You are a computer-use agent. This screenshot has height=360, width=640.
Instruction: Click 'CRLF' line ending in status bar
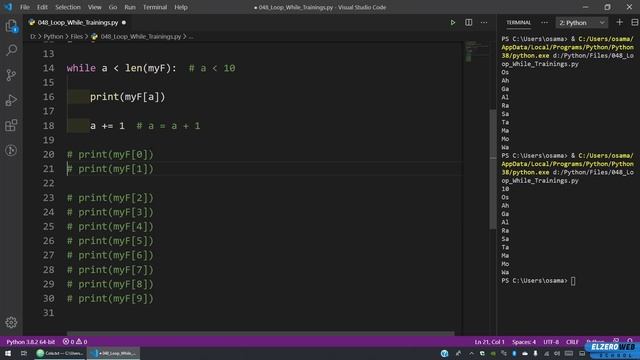(x=572, y=342)
